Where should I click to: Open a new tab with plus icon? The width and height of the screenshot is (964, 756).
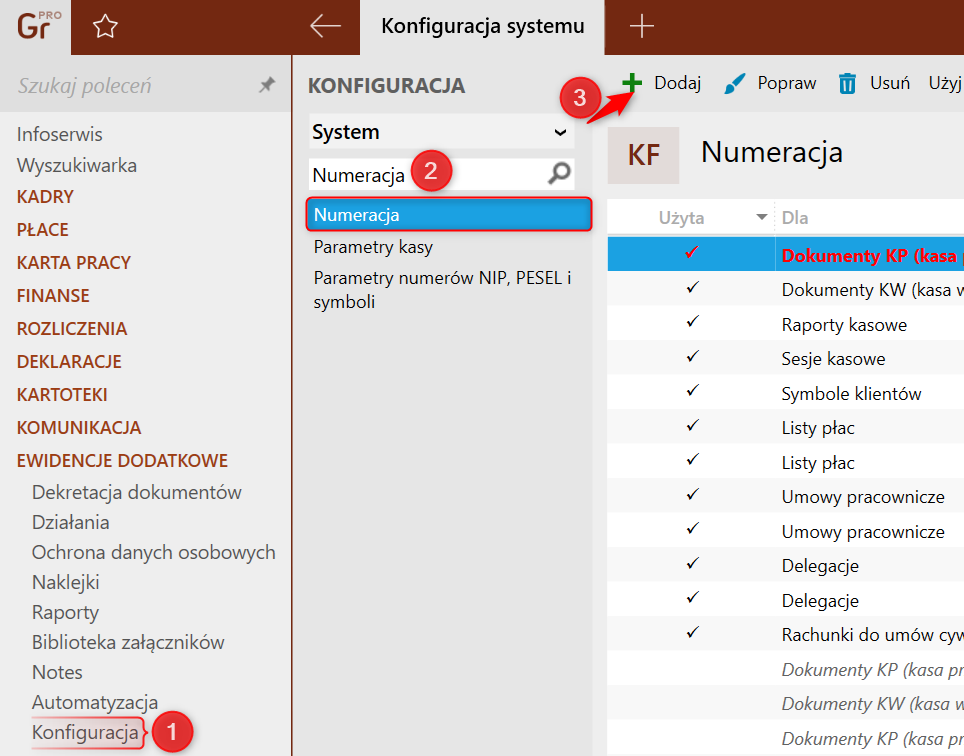[641, 27]
